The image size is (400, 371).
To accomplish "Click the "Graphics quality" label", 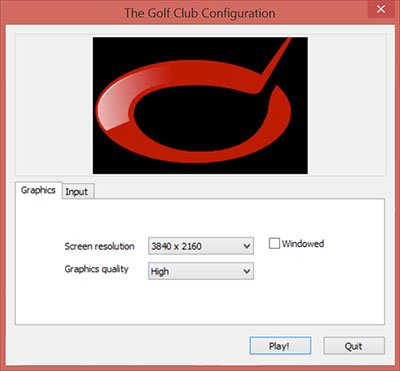I will (x=96, y=269).
